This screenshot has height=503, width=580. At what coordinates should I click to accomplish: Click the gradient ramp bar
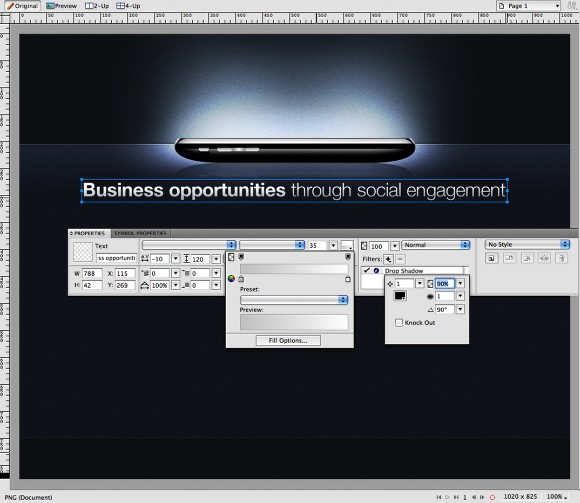click(x=294, y=269)
